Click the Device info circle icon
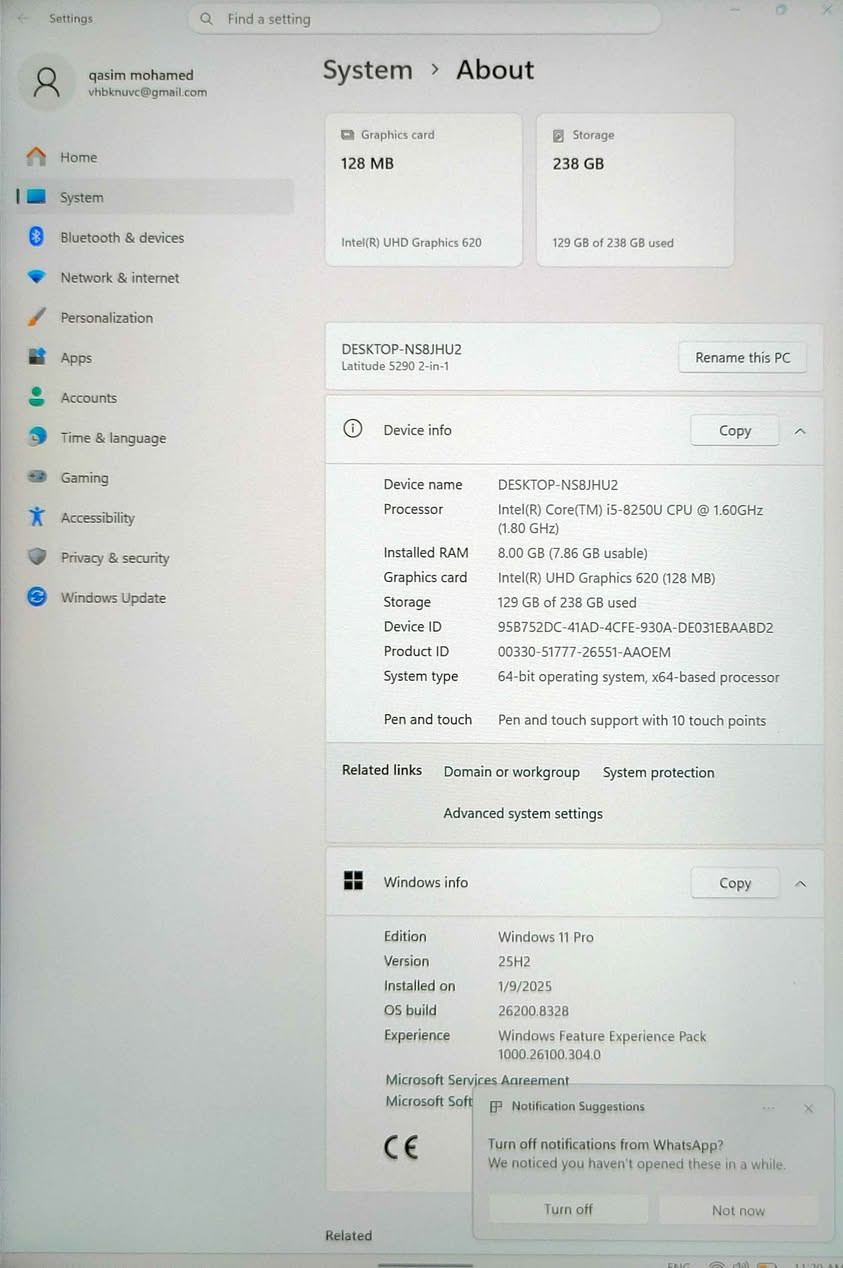The height and width of the screenshot is (1268, 843). point(352,429)
